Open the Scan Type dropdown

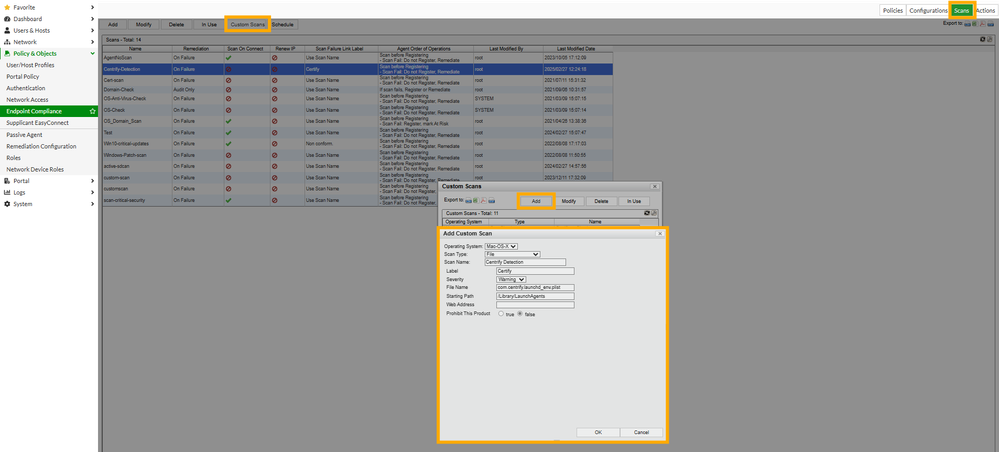[x=512, y=254]
